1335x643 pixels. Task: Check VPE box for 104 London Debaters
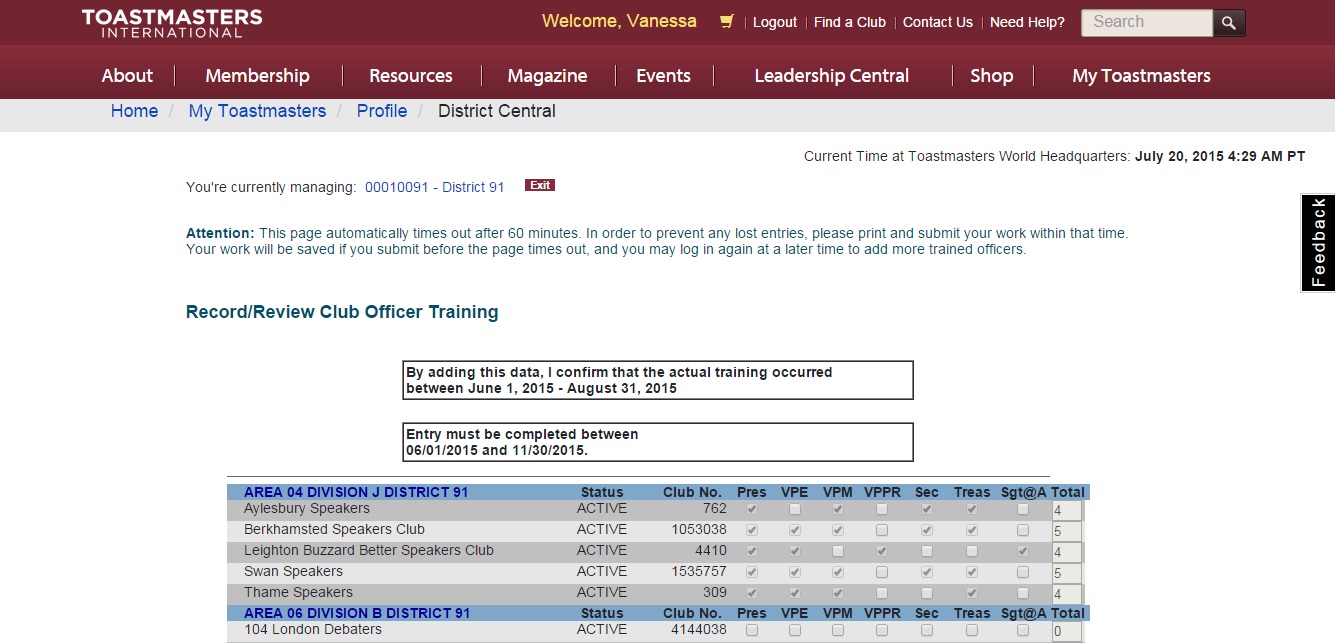(x=795, y=630)
